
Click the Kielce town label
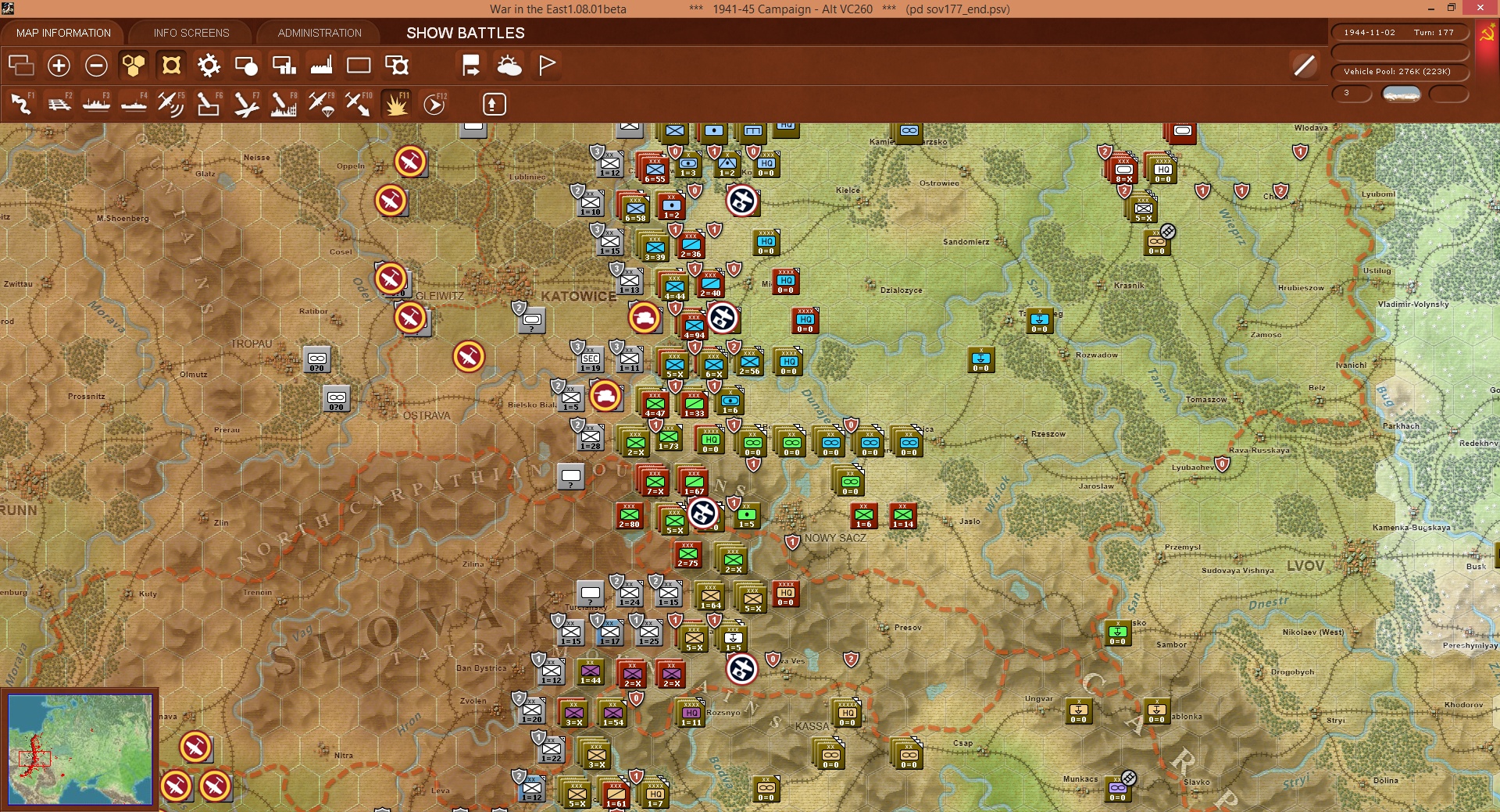848,190
